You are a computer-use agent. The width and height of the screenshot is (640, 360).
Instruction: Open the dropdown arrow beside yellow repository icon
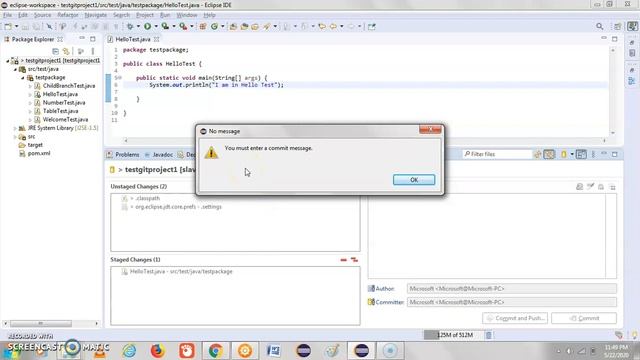click(x=572, y=154)
